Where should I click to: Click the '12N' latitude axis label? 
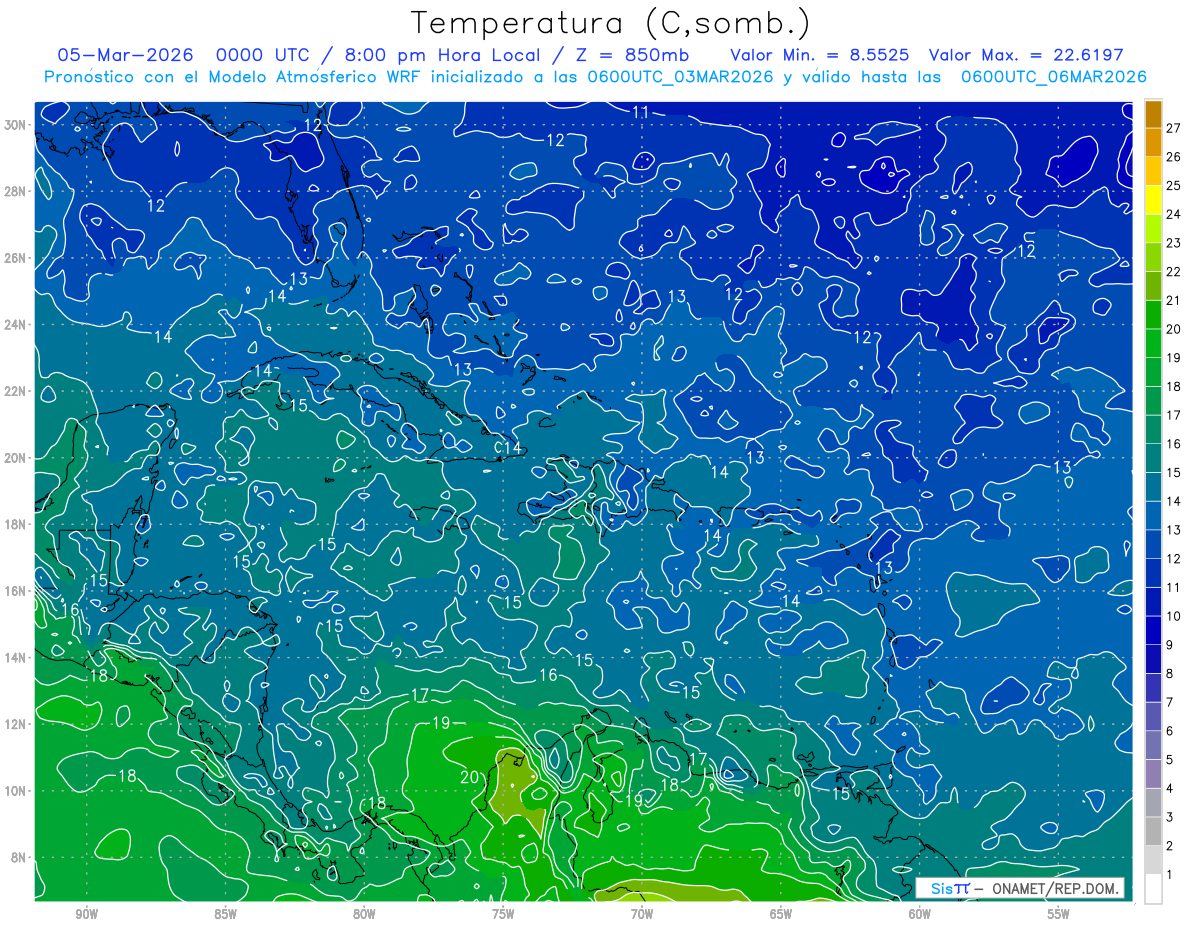16,724
